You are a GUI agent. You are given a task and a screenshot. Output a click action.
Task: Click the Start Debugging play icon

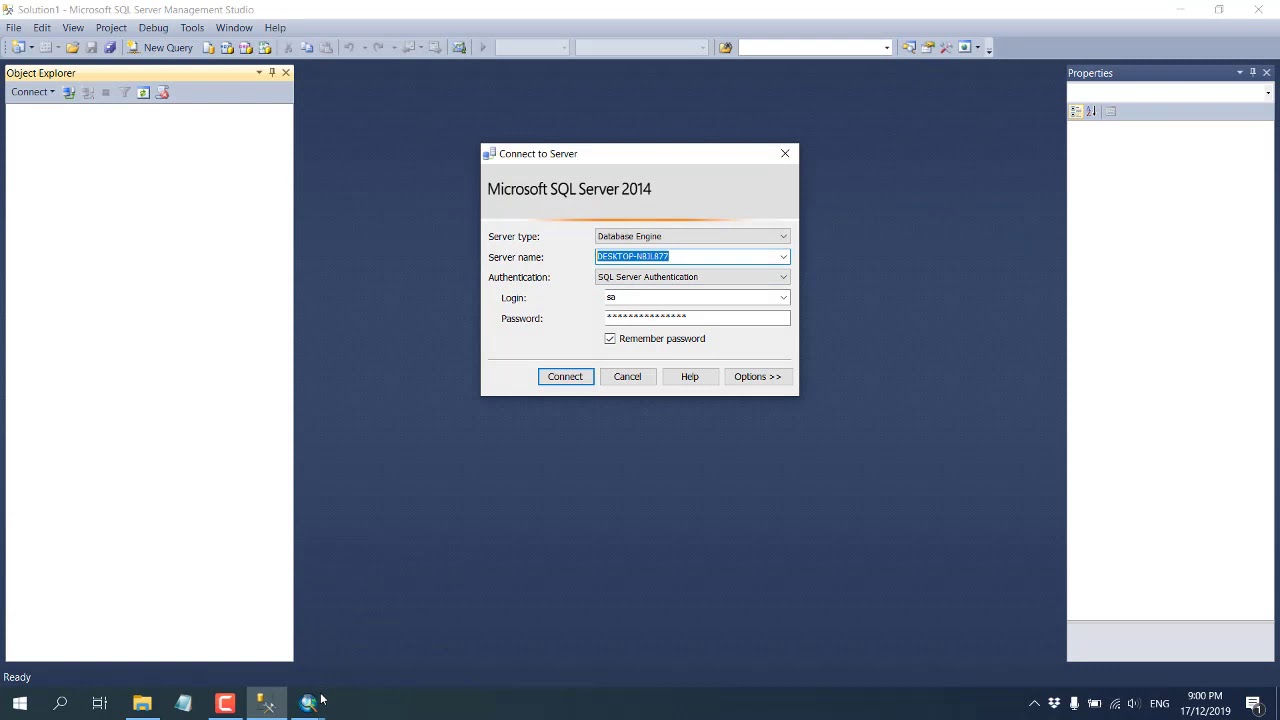(483, 47)
